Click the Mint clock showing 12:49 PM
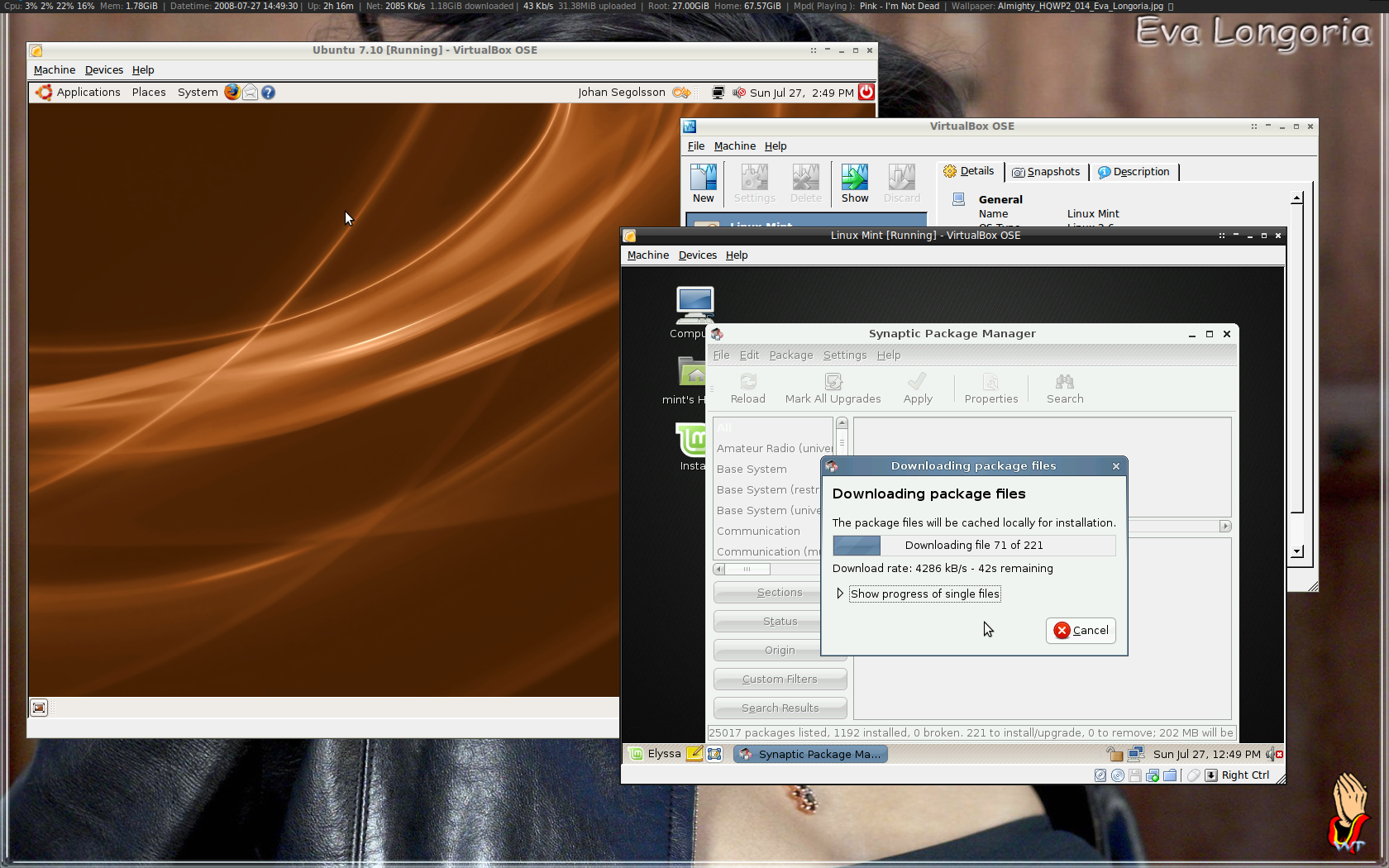The width and height of the screenshot is (1389, 868). pyautogui.click(x=1206, y=754)
